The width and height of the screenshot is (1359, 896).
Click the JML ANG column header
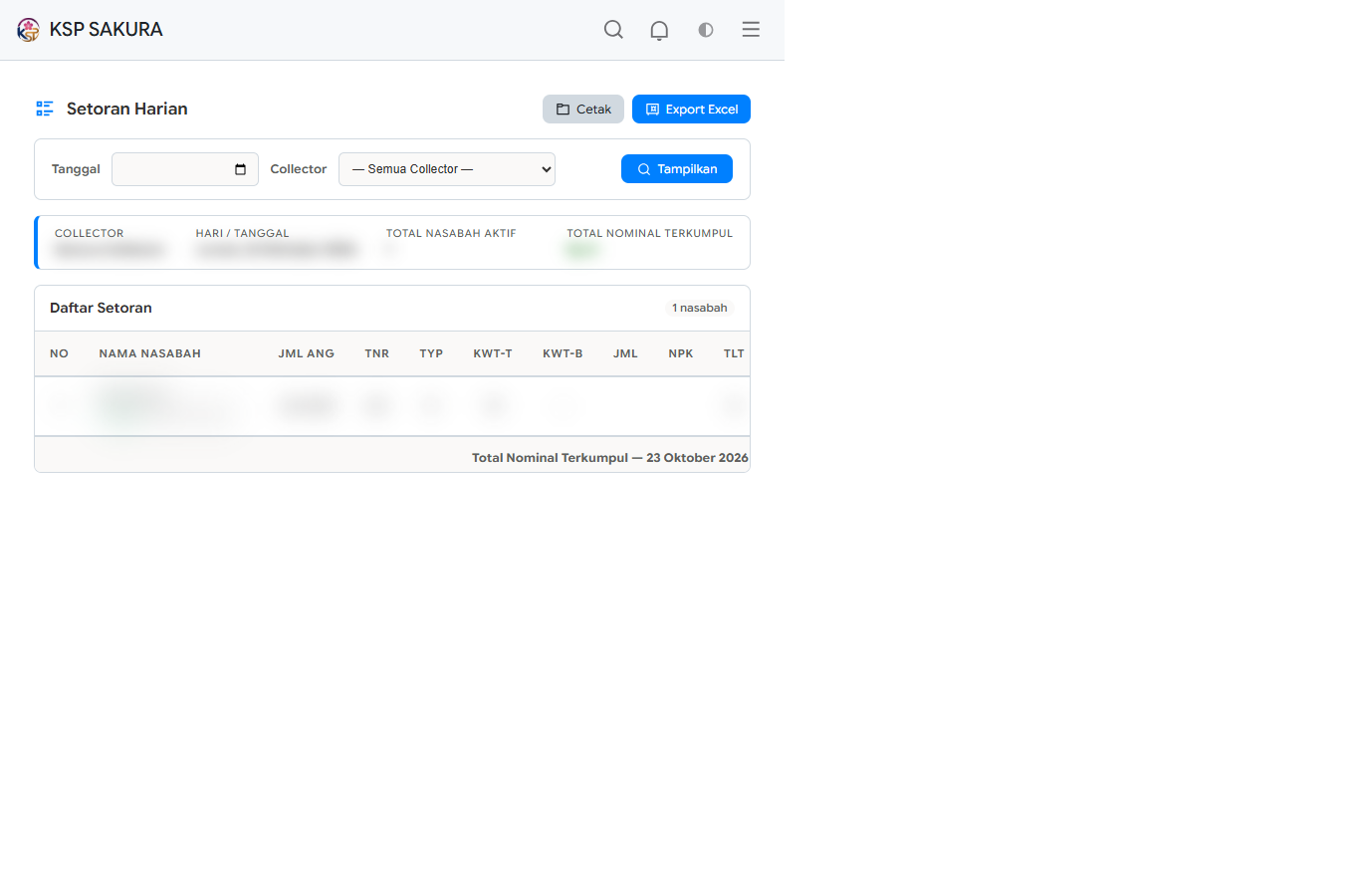coord(307,353)
